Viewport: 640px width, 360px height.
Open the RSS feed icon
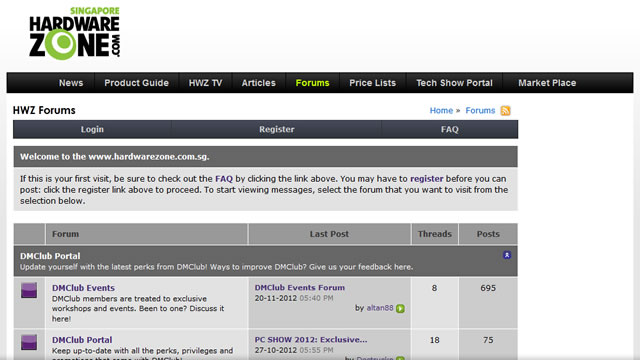tap(505, 111)
